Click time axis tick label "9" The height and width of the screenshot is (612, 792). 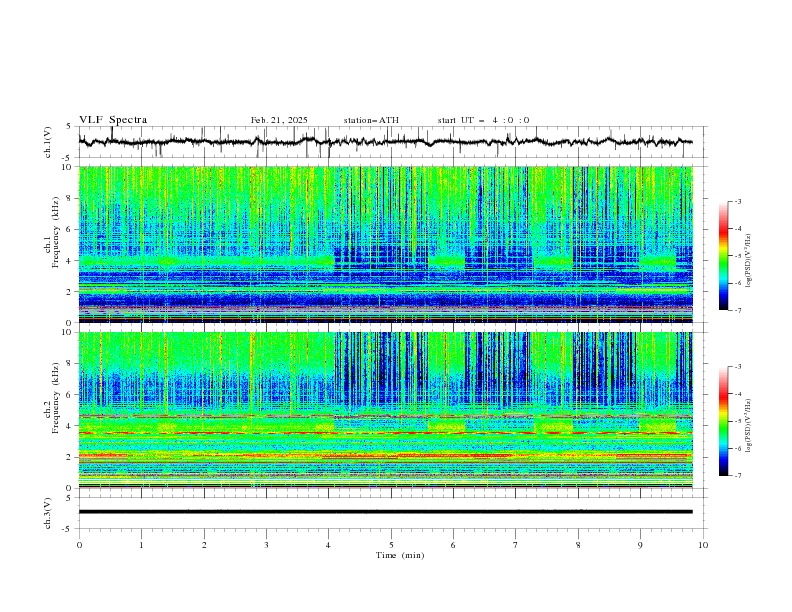640,545
